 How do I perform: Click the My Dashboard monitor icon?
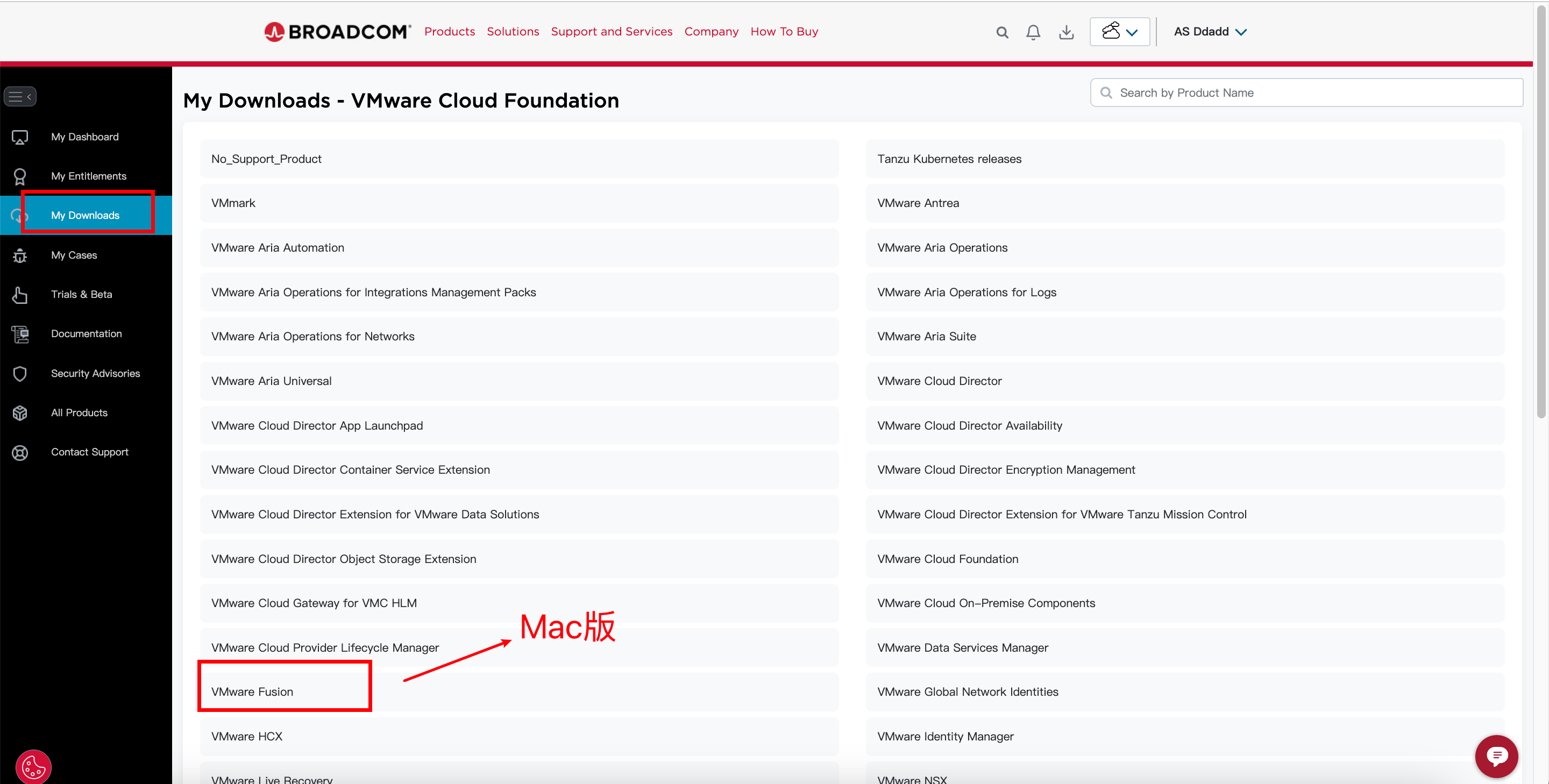(20, 137)
